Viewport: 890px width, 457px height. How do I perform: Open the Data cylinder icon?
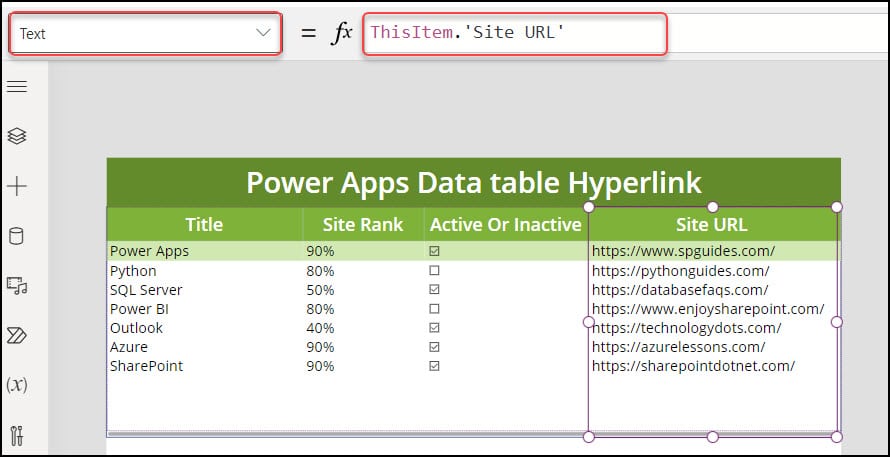pyautogui.click(x=16, y=236)
